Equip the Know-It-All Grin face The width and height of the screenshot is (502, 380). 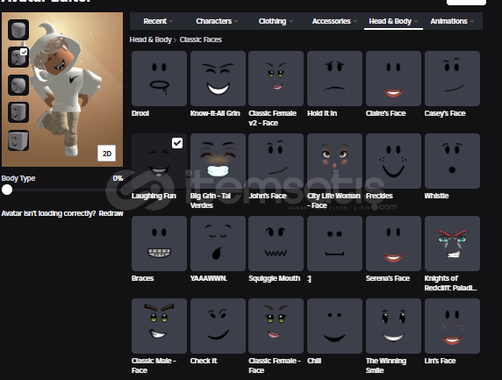[218, 79]
